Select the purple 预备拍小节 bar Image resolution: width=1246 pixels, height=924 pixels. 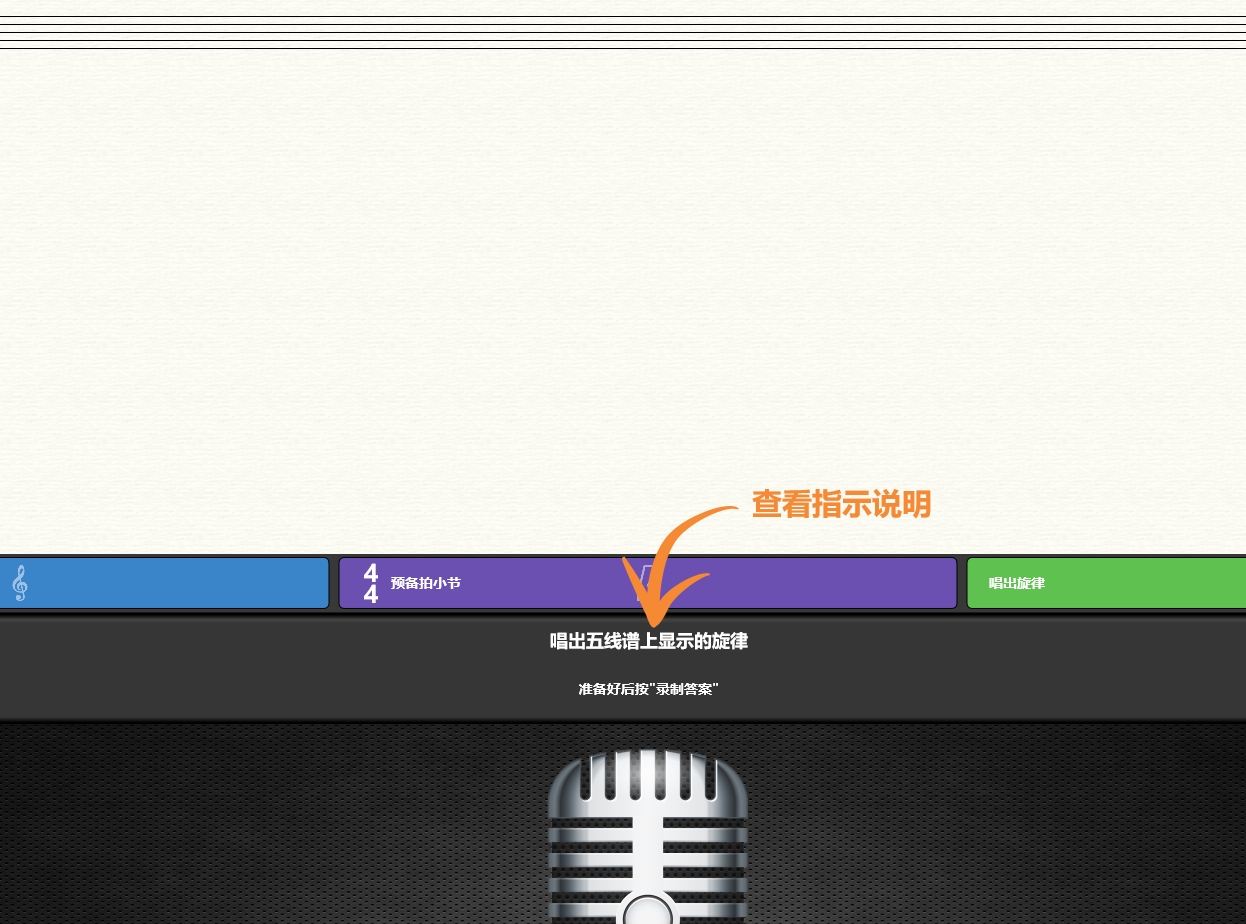(x=648, y=583)
